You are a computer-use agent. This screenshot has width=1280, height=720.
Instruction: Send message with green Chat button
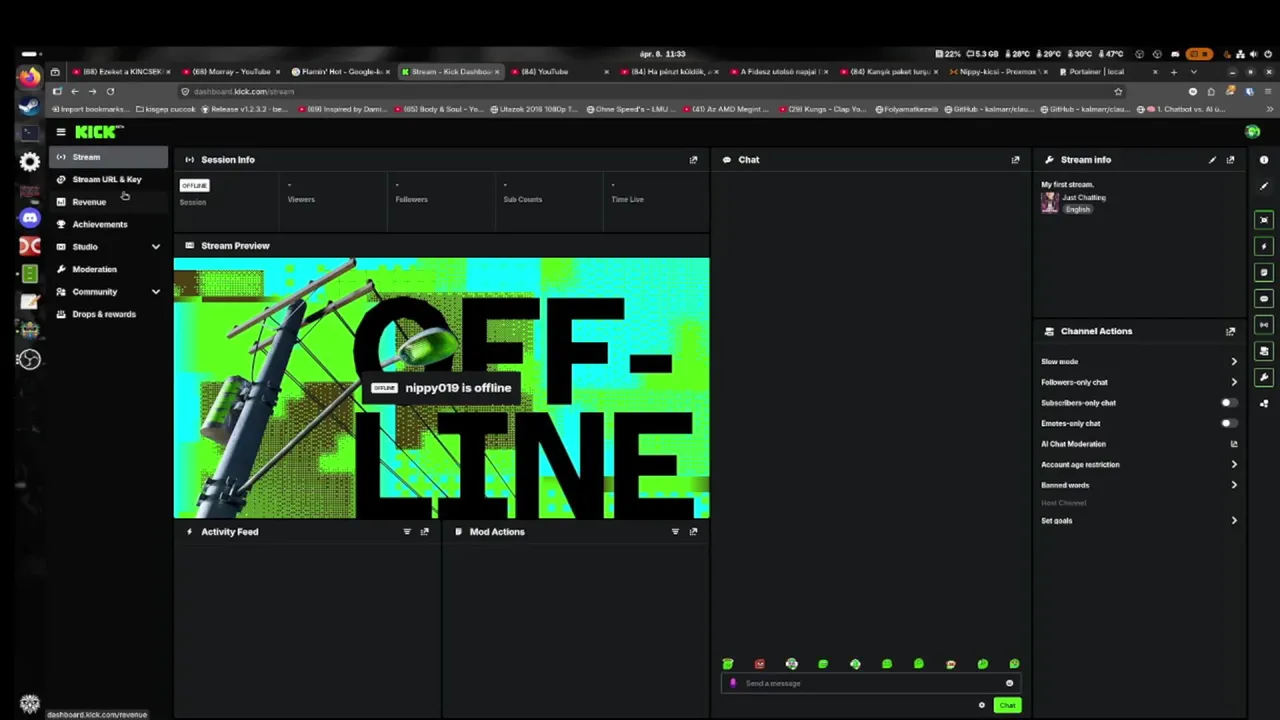pos(1007,706)
